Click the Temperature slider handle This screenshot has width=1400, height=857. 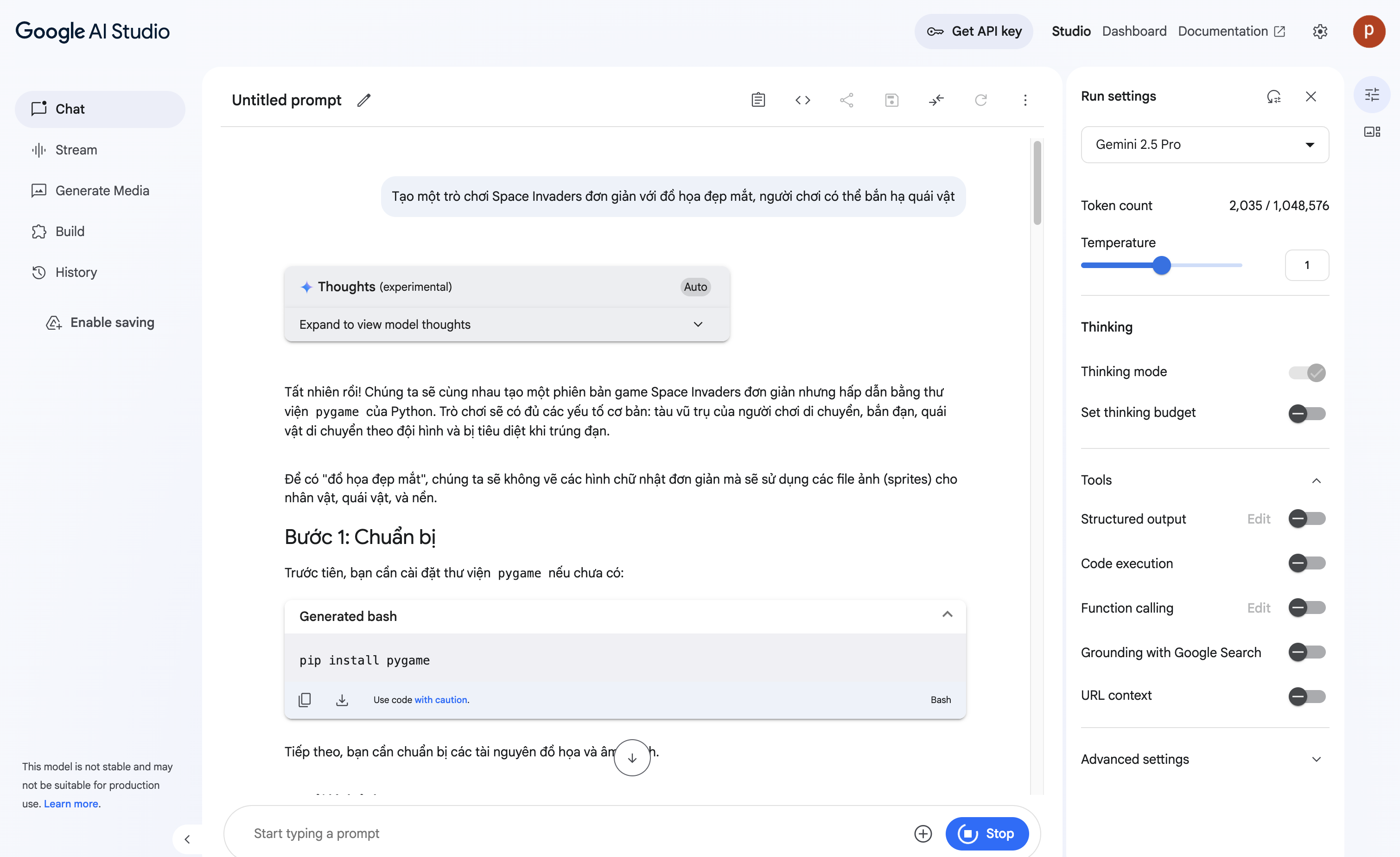tap(1161, 265)
